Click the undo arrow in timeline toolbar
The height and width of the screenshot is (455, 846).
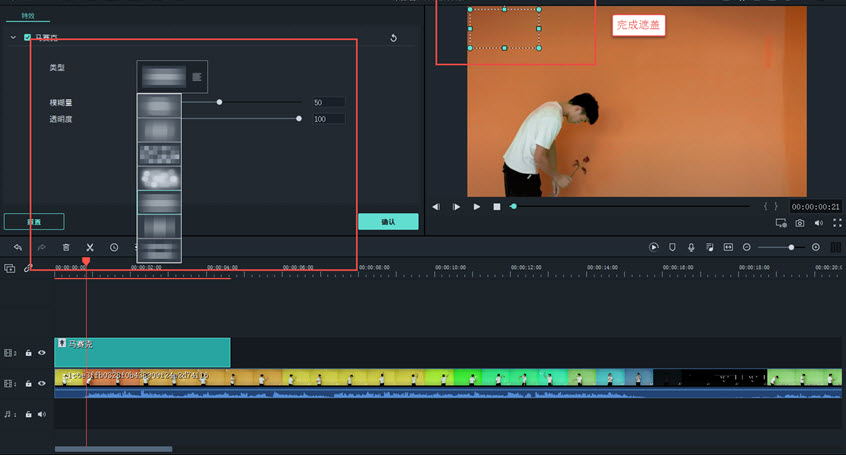coord(18,247)
